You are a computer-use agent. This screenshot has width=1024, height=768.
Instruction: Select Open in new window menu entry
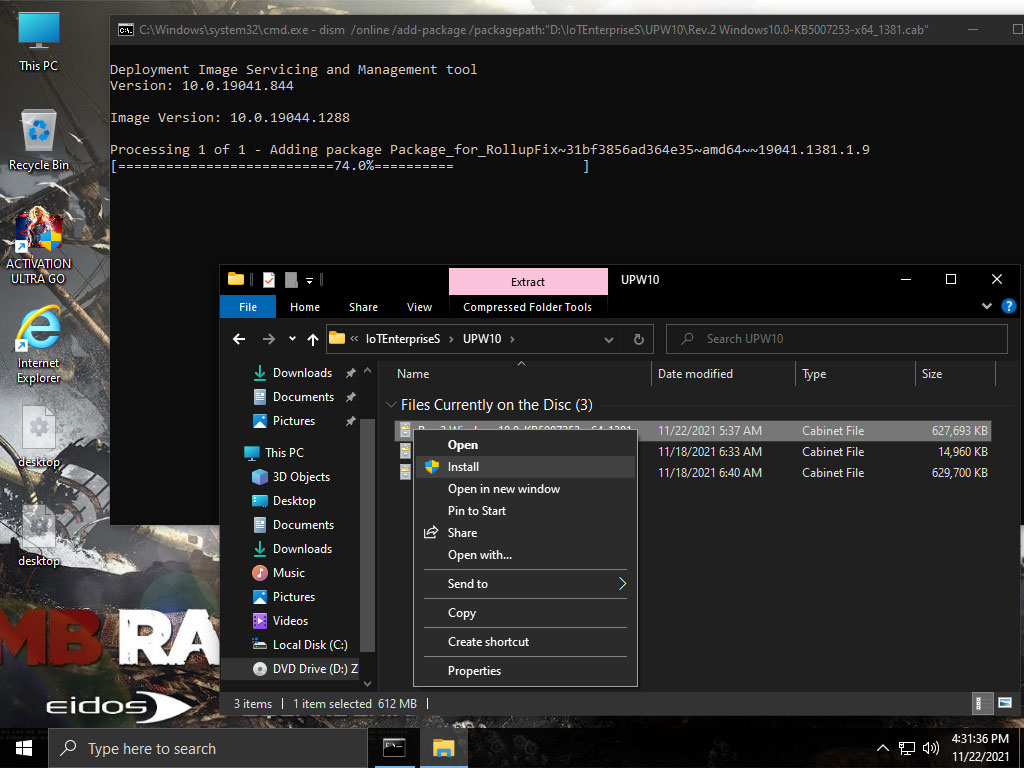(525, 489)
